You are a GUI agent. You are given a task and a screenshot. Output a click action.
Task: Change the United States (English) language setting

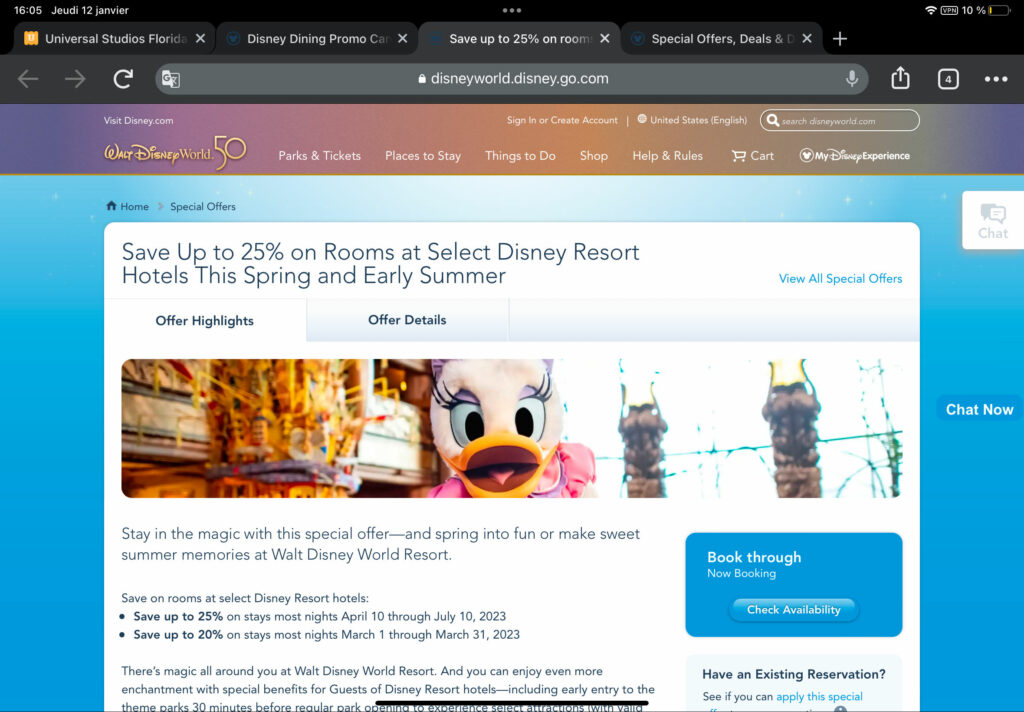(692, 120)
